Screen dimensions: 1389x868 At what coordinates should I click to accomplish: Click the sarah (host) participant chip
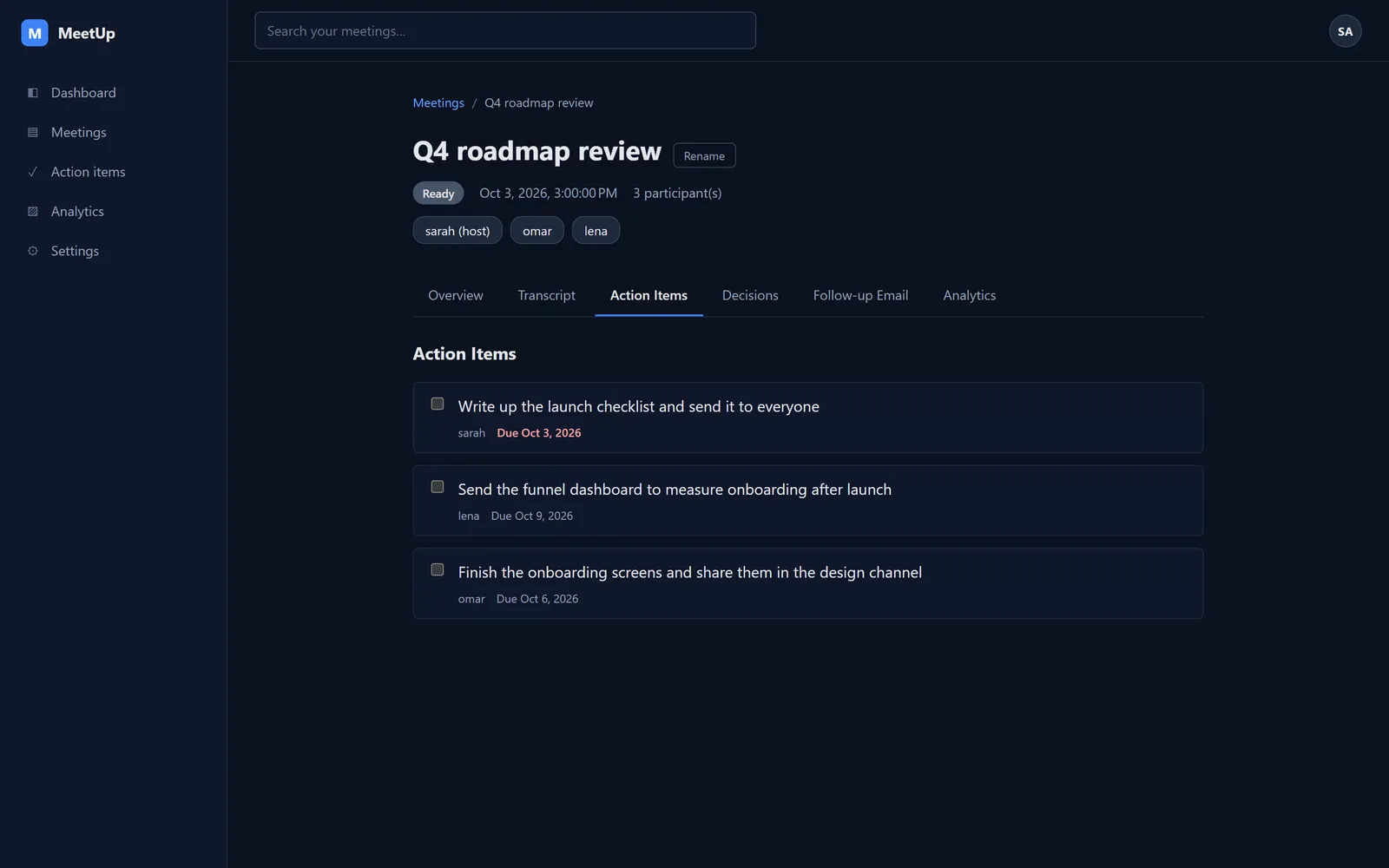(458, 230)
